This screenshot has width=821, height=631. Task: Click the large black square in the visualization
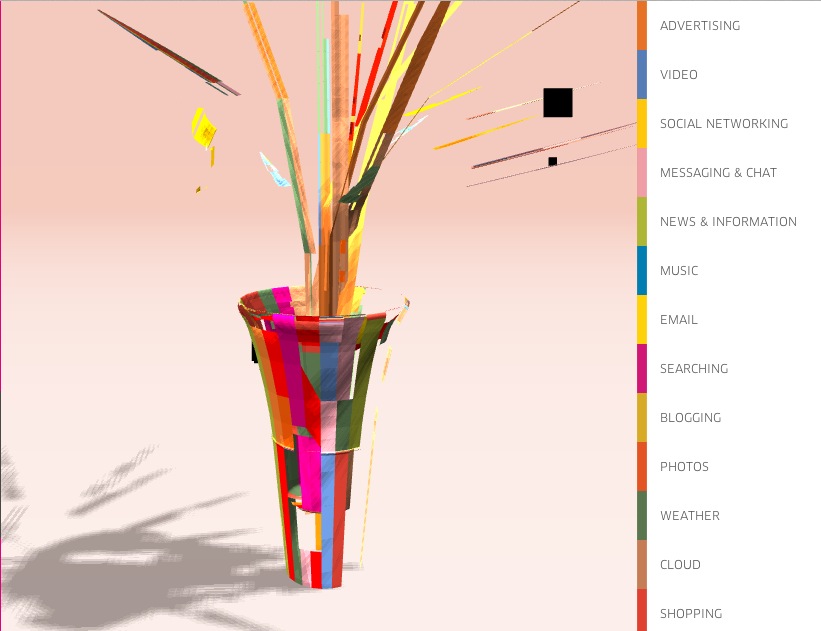[x=558, y=103]
